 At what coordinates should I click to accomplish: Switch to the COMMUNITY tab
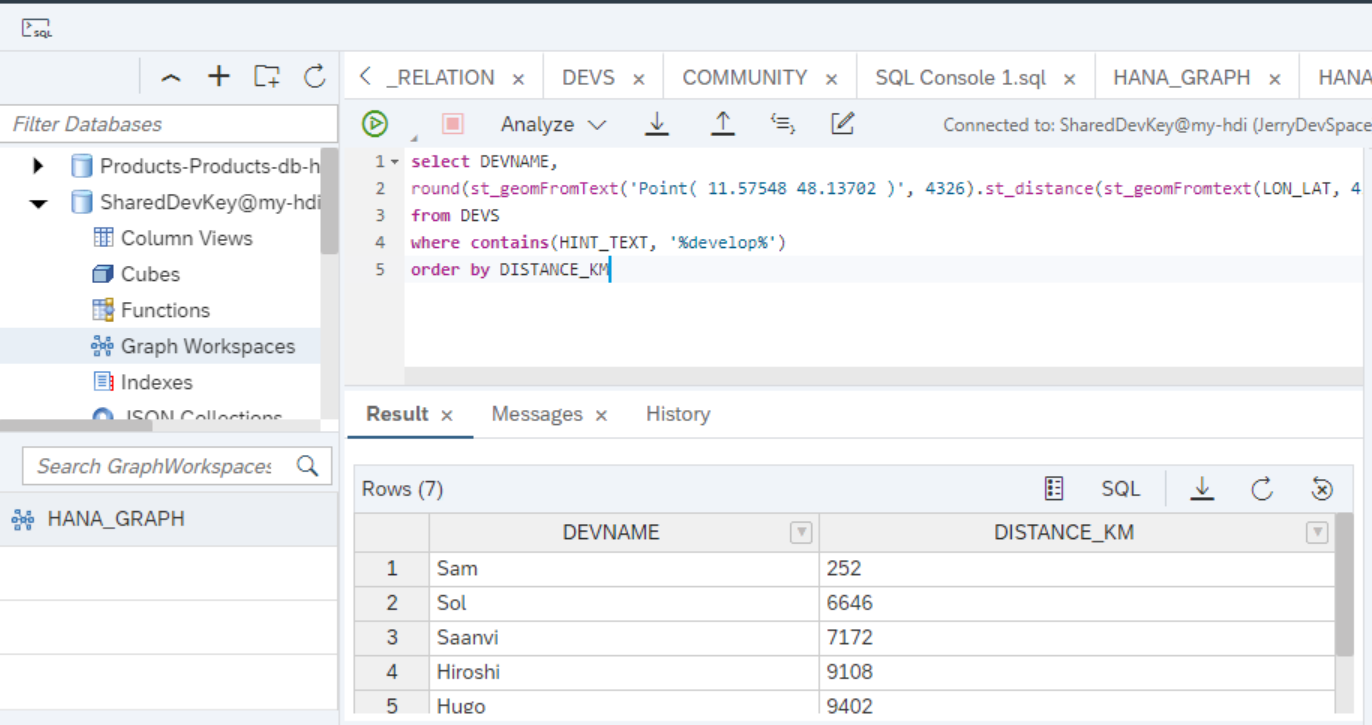pyautogui.click(x=744, y=78)
